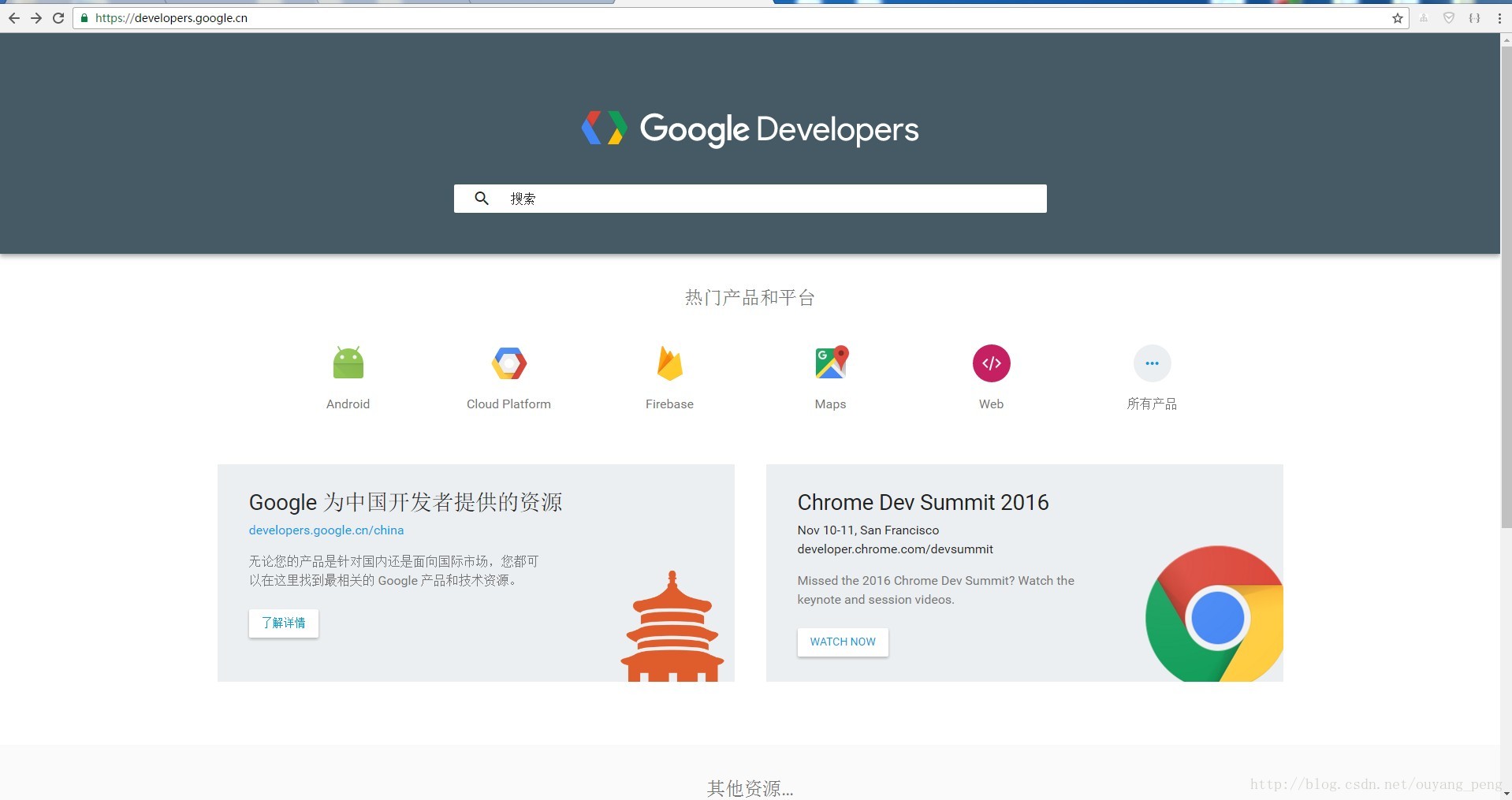Select the Web code icon
This screenshot has height=800, width=1512.
pos(991,363)
